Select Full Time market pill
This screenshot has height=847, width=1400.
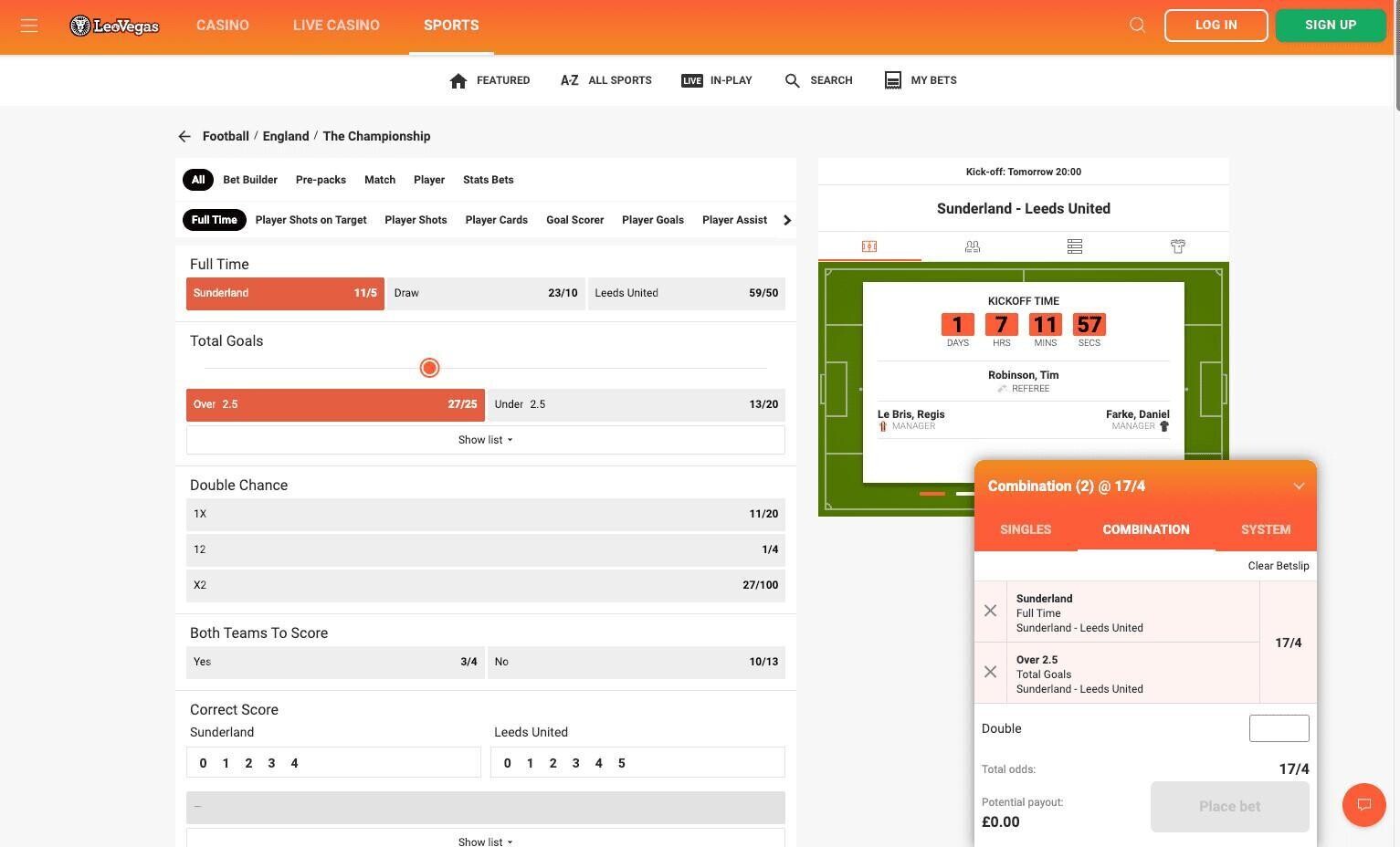tap(215, 220)
